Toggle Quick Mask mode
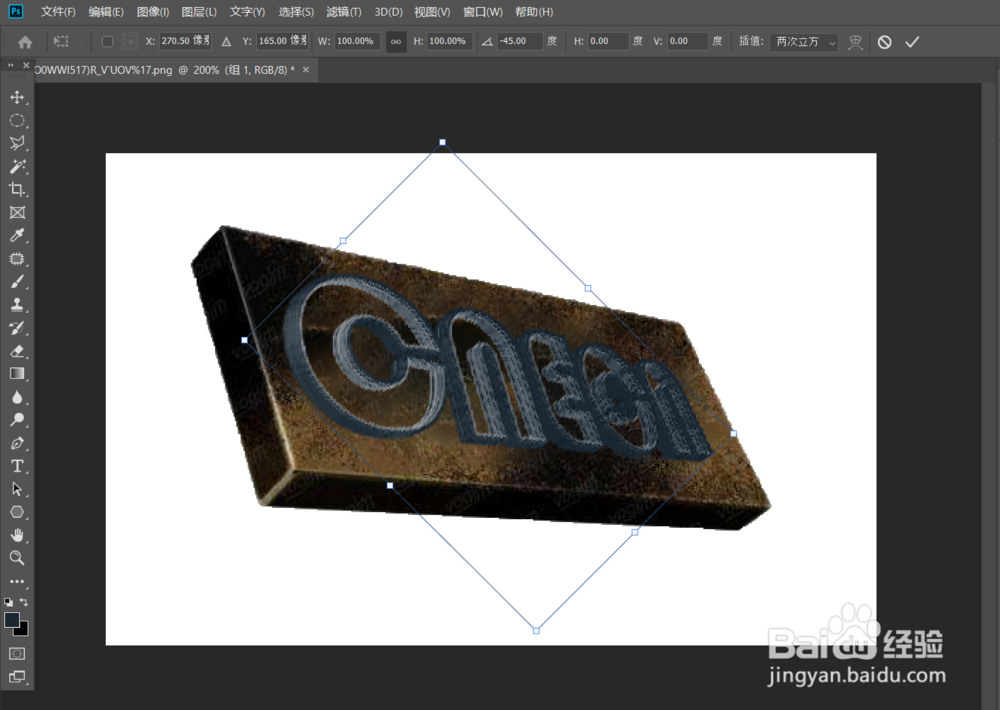This screenshot has height=710, width=1000. tap(17, 653)
